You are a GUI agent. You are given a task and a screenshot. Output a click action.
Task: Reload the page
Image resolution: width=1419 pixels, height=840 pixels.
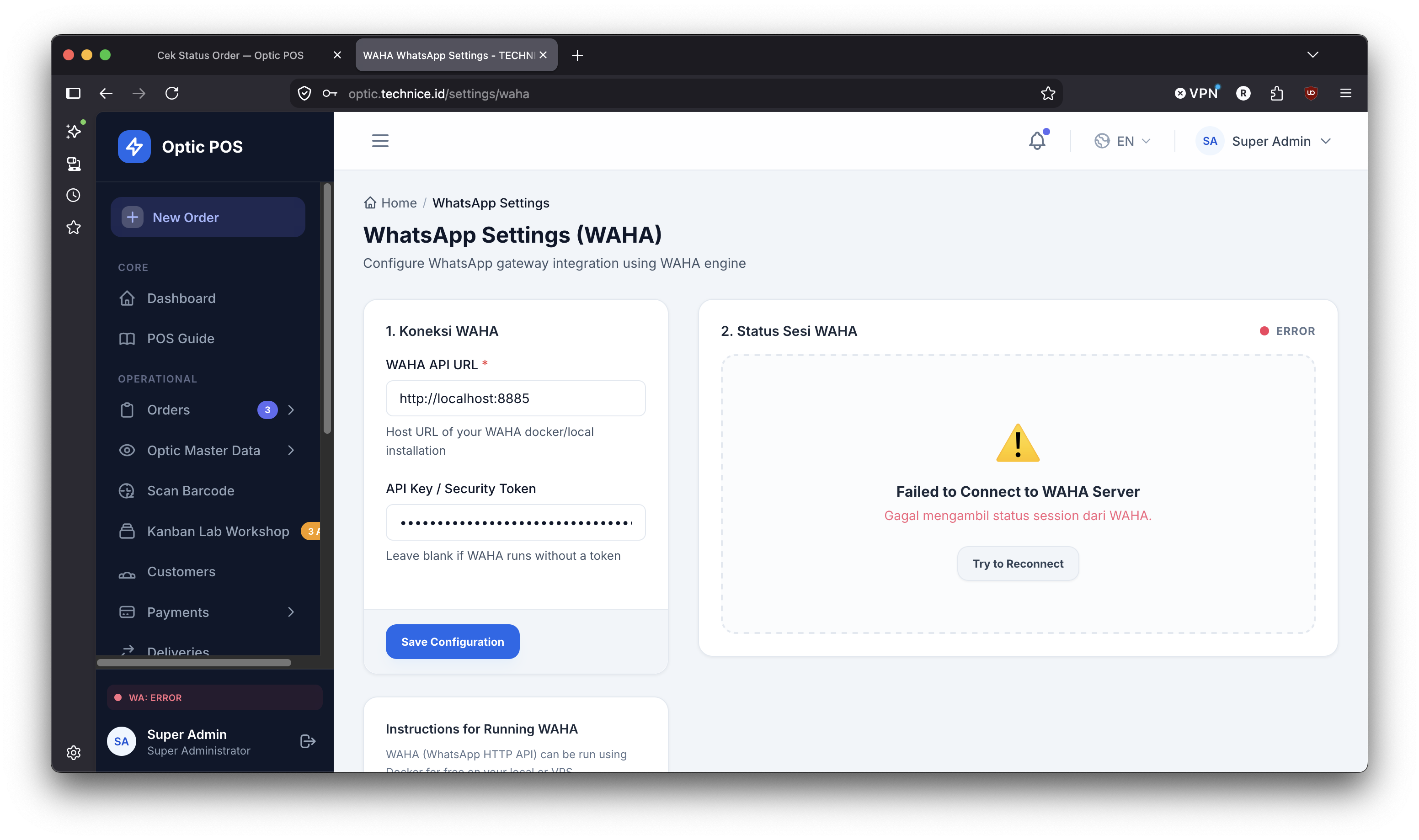172,93
